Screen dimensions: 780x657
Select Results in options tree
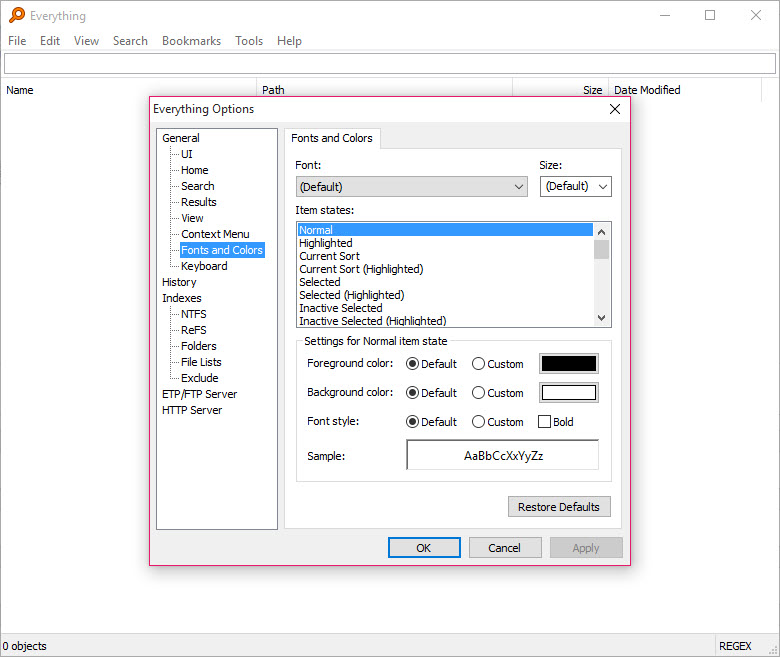(198, 202)
